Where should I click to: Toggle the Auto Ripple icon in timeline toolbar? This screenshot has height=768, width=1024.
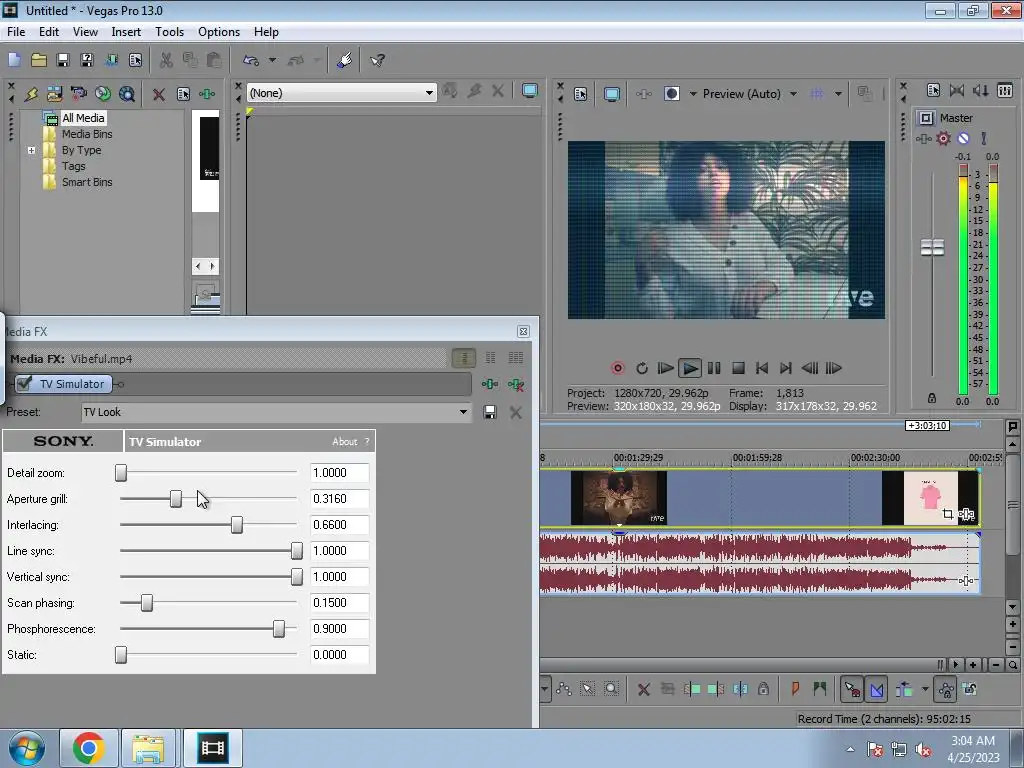(904, 689)
